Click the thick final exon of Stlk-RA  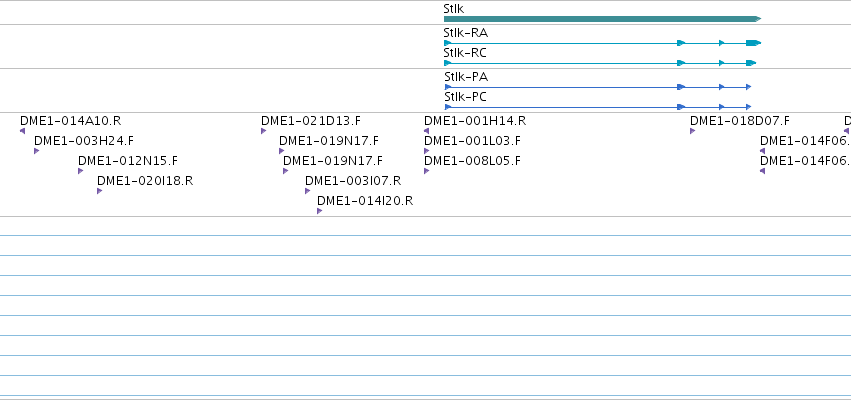[x=753, y=43]
